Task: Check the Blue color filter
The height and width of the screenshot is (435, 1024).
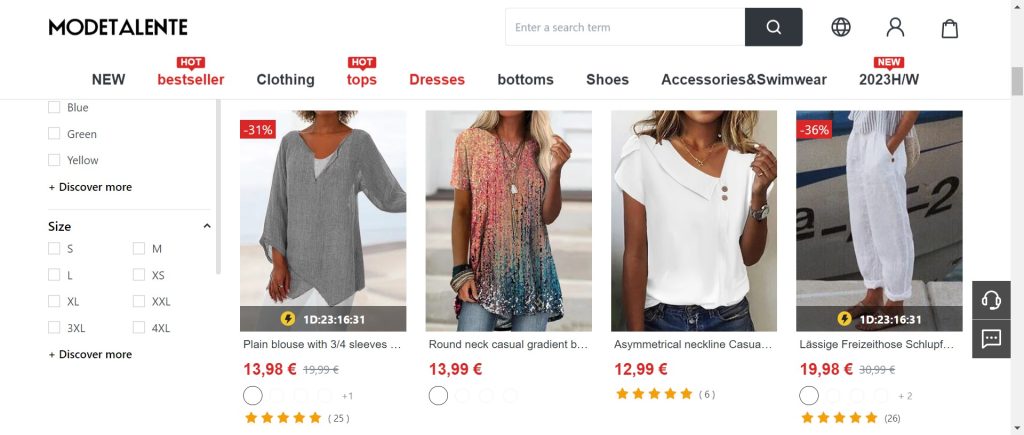Action: [54, 107]
